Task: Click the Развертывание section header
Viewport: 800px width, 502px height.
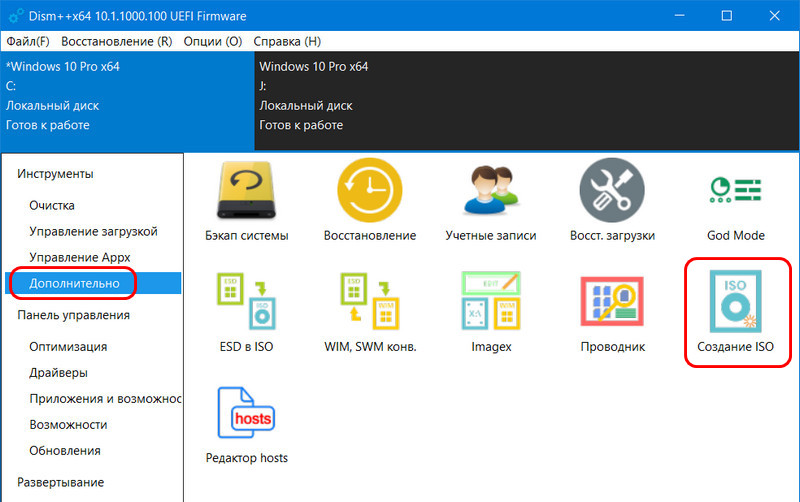Action: pos(60,482)
